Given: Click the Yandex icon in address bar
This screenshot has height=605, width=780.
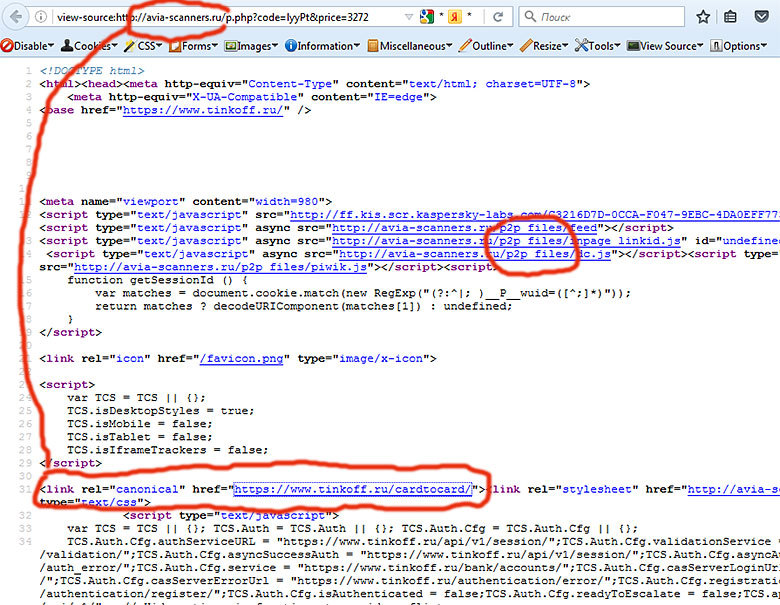Looking at the screenshot, I should [455, 17].
